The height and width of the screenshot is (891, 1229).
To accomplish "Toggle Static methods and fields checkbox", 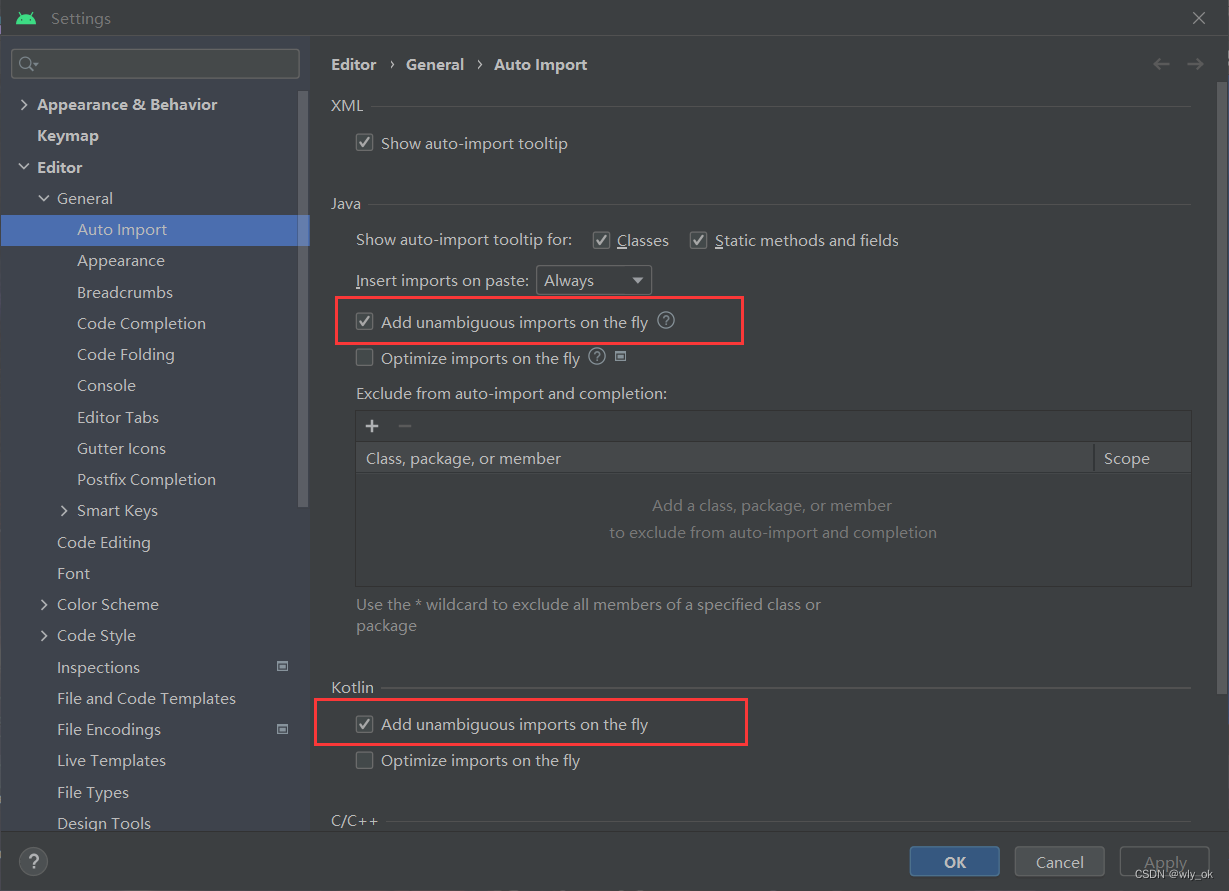I will click(699, 240).
